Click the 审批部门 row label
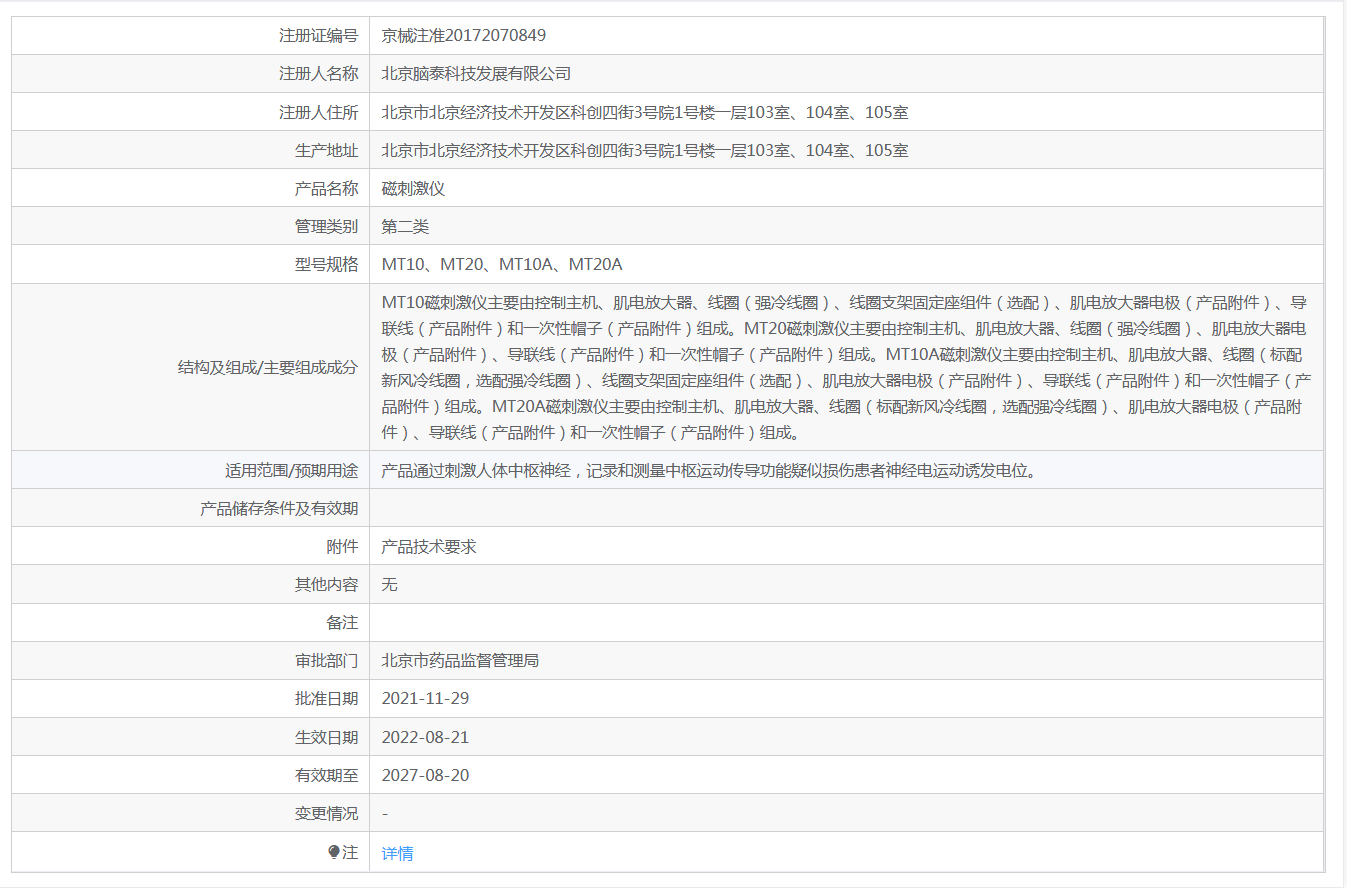 click(326, 661)
